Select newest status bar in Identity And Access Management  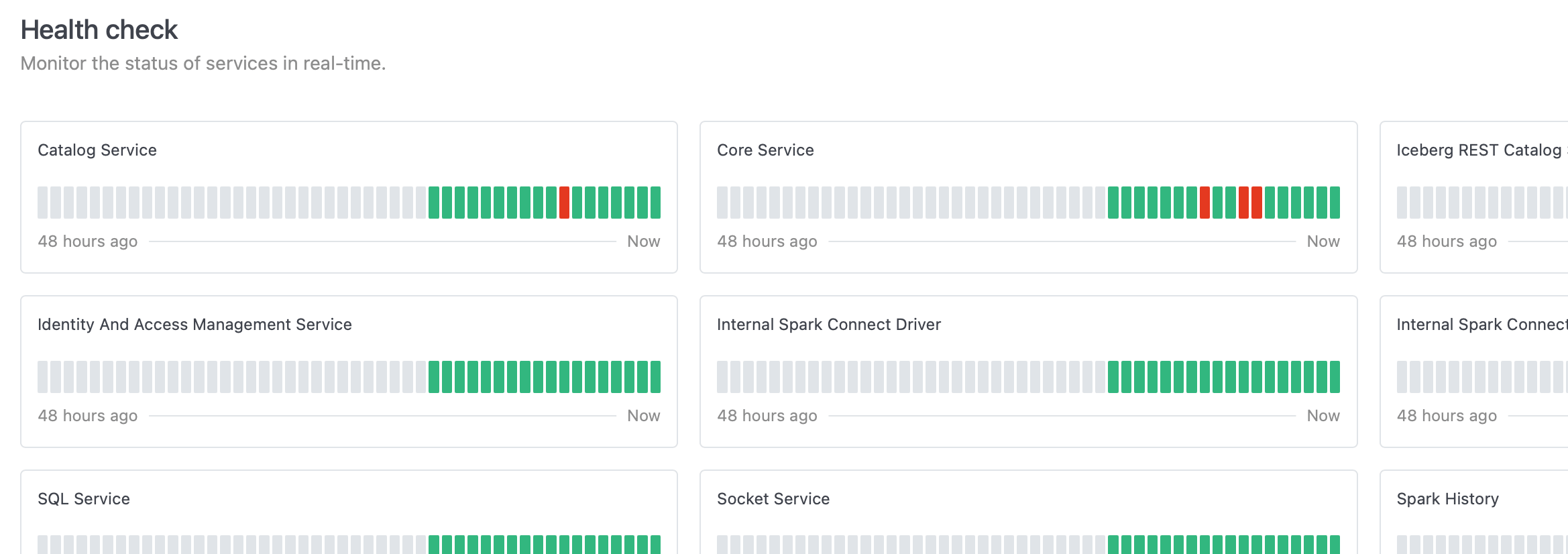[655, 377]
